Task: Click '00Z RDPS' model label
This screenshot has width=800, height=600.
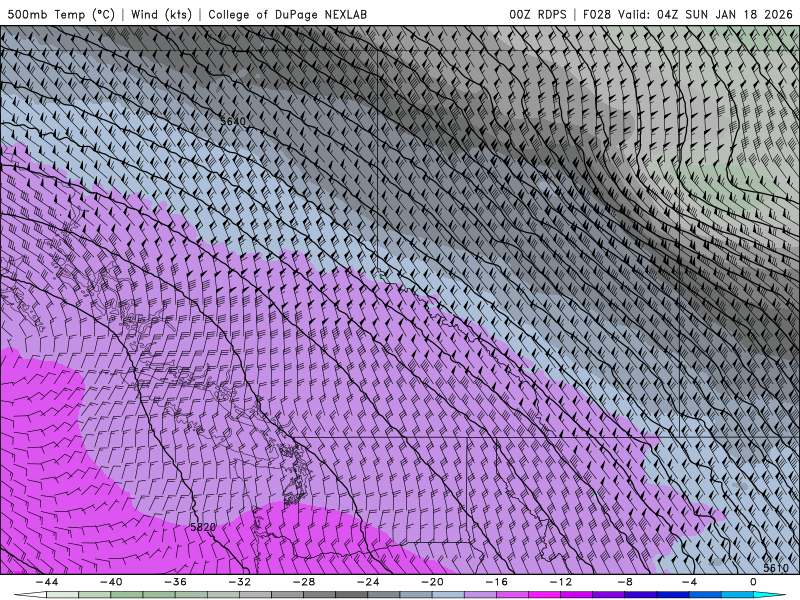Action: (538, 14)
